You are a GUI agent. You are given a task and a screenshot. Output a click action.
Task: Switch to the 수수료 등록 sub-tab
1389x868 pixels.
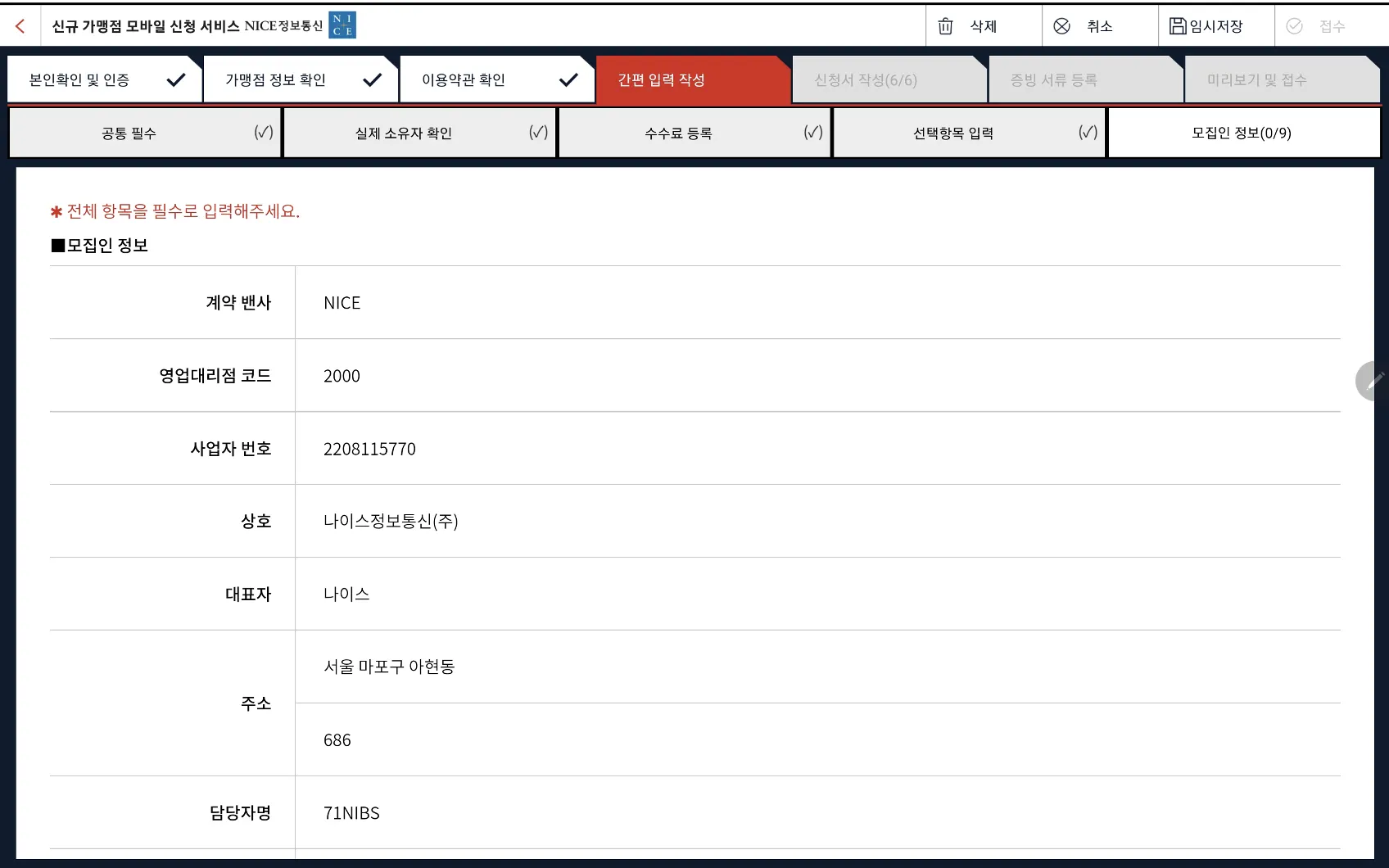[x=694, y=133]
